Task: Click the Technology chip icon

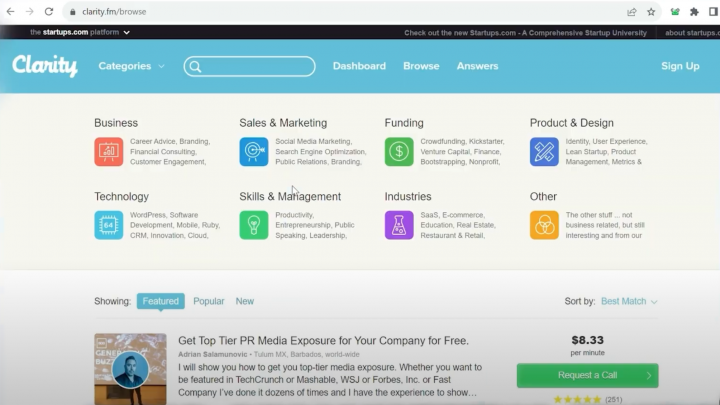Action: (108, 225)
